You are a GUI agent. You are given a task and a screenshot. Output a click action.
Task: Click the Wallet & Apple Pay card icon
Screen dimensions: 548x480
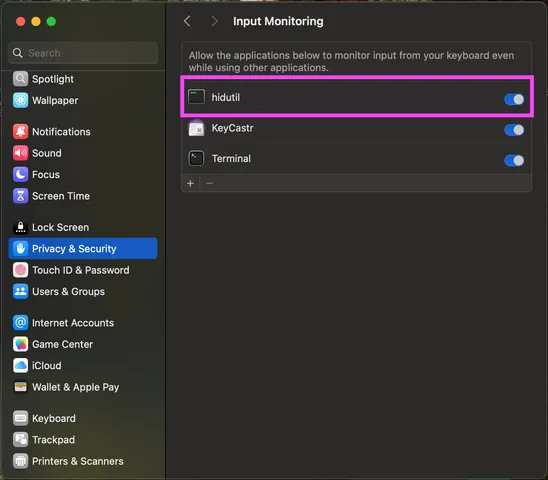coord(20,387)
